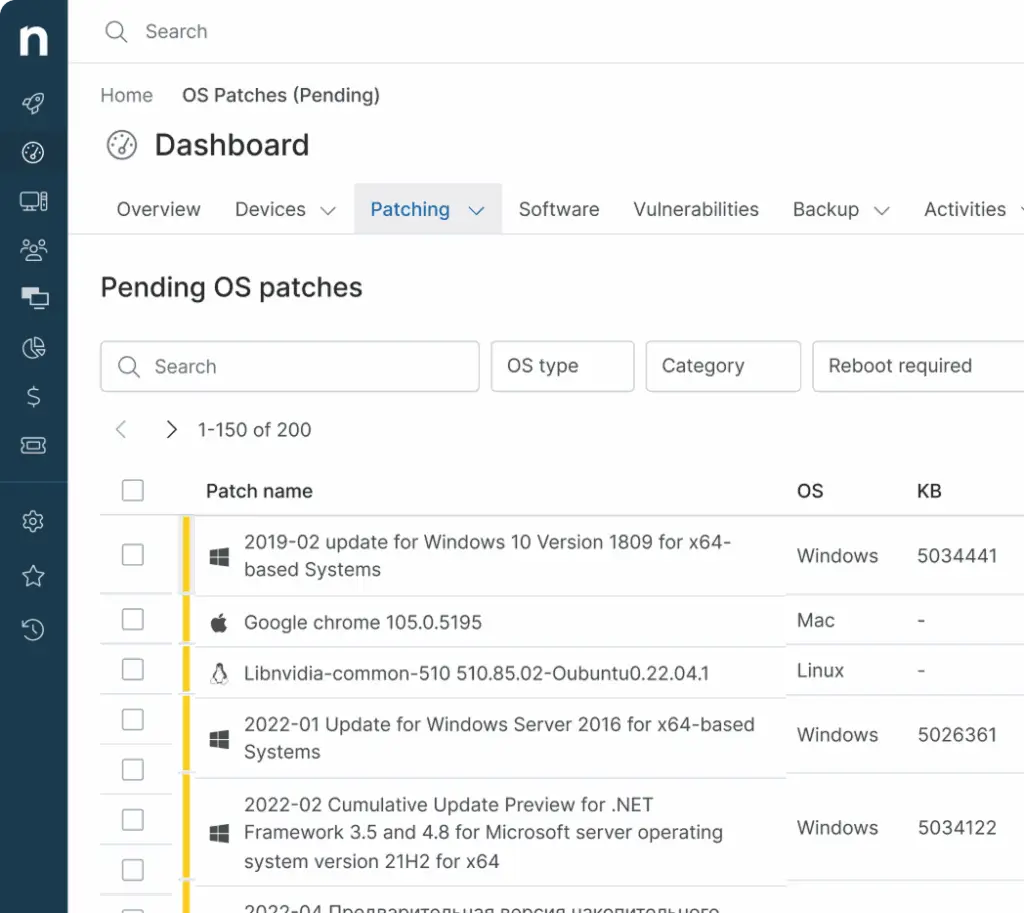Open Libnvidia-common-510 patch entry

(x=477, y=673)
